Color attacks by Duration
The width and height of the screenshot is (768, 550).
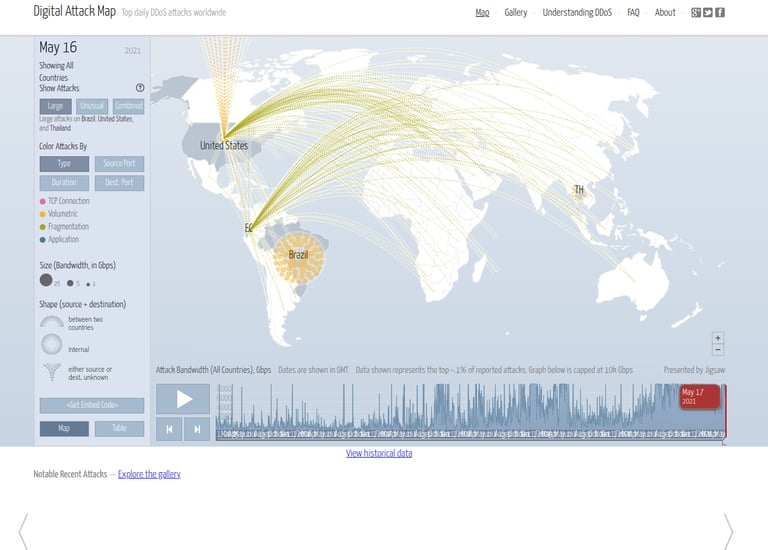click(64, 183)
